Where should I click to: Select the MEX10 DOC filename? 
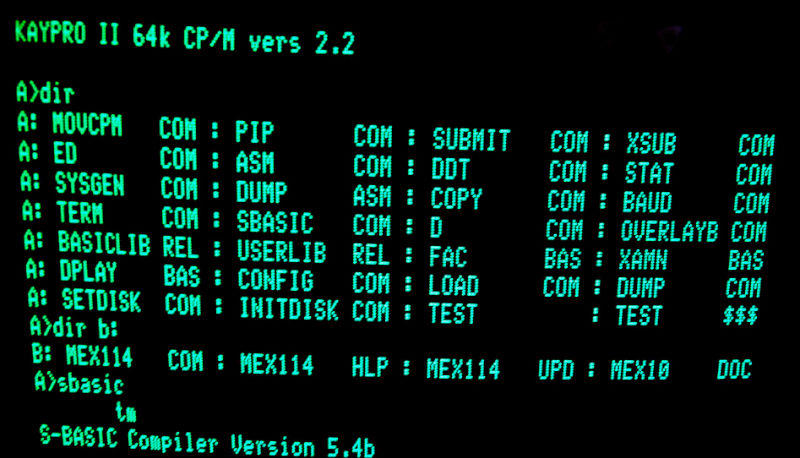[681, 370]
